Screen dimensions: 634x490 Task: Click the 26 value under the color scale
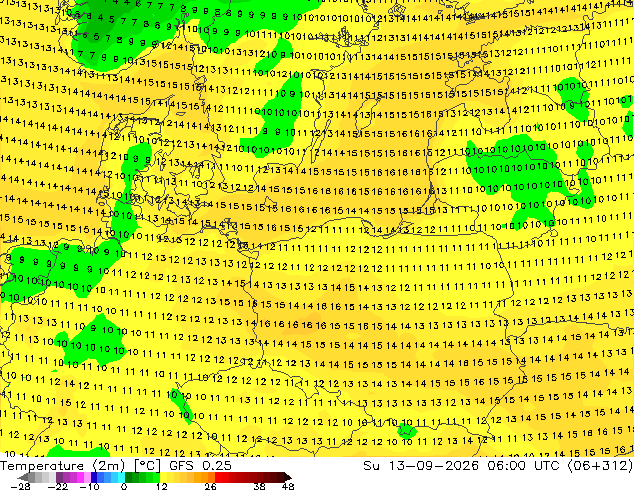(210, 486)
